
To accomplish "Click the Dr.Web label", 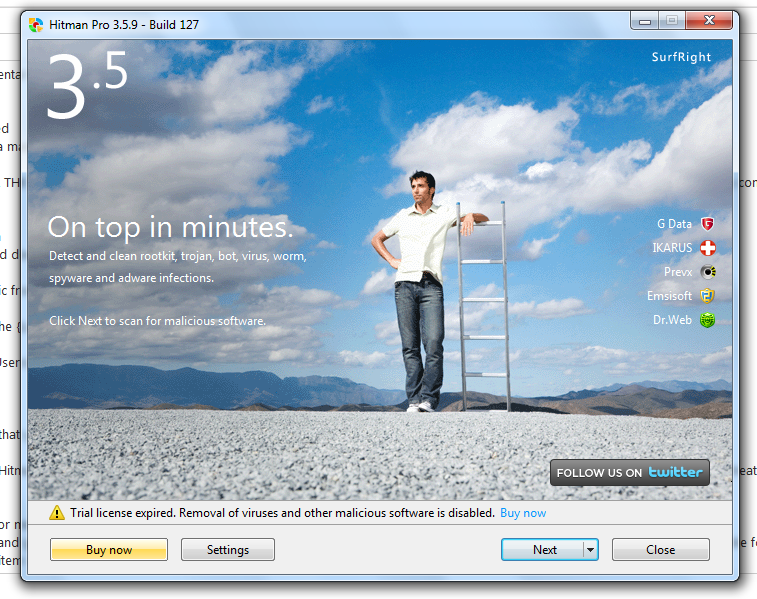I will (672, 320).
